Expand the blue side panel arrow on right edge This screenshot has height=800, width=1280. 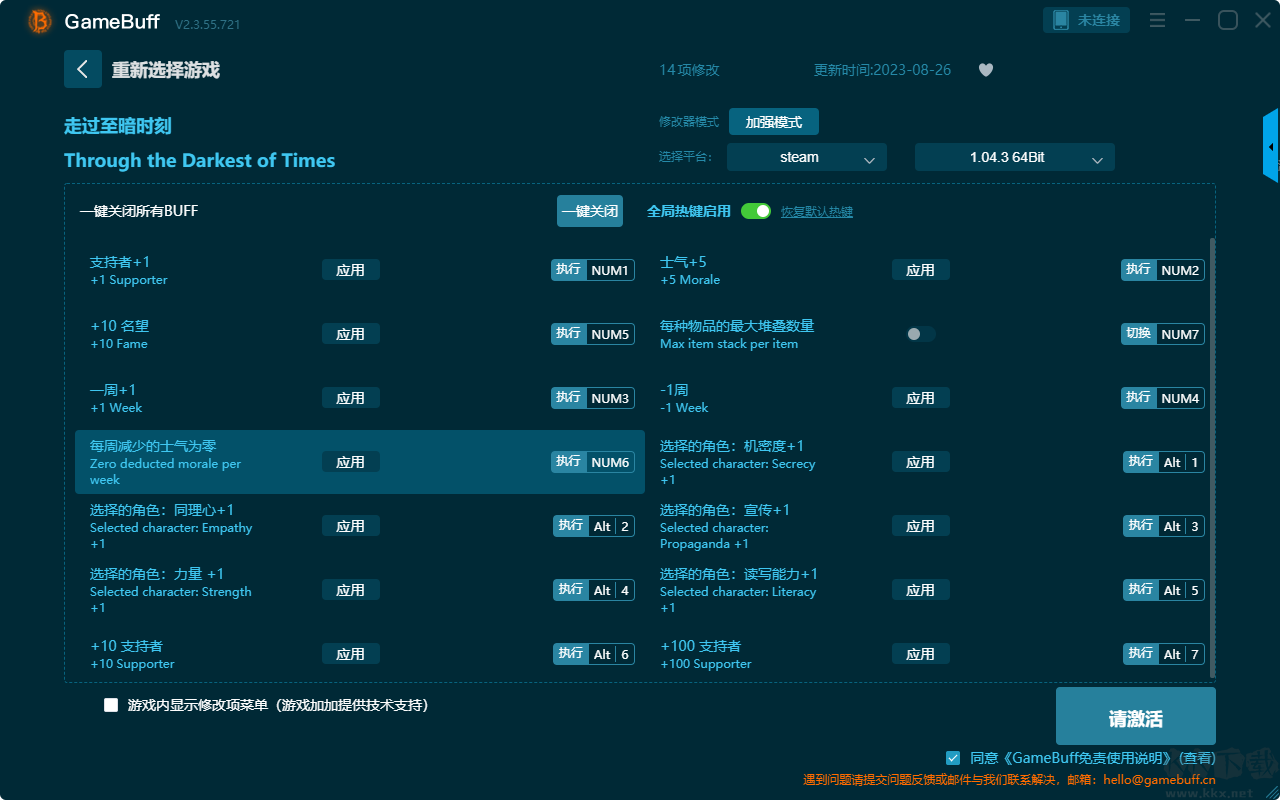(1271, 146)
